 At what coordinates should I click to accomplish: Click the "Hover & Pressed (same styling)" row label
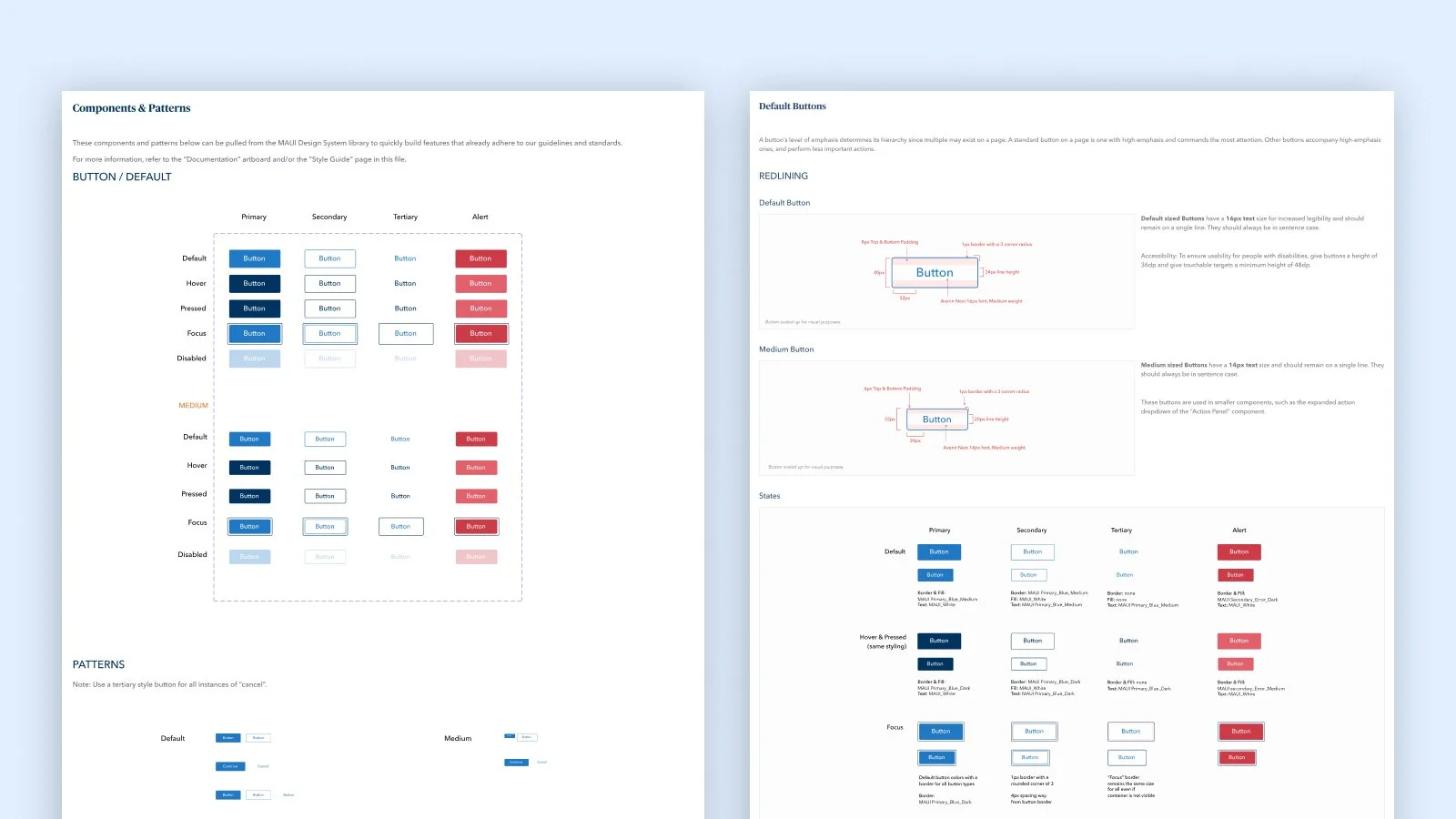883,642
